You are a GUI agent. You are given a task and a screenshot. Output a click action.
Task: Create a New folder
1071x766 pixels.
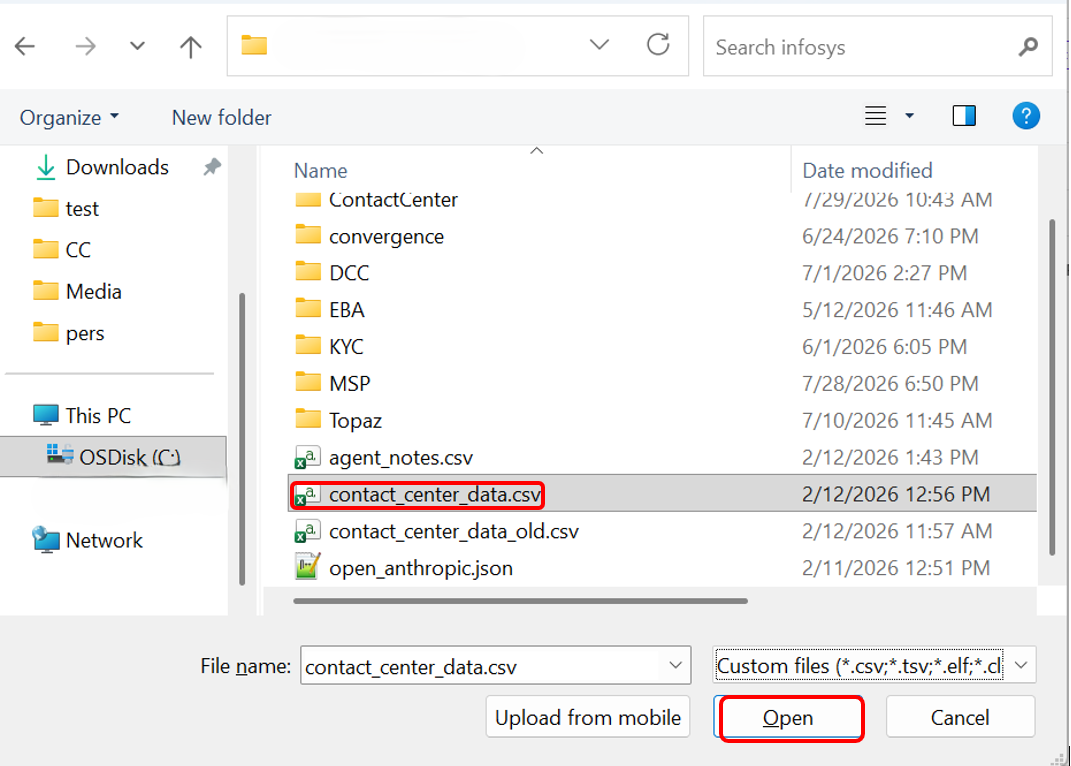click(x=221, y=118)
